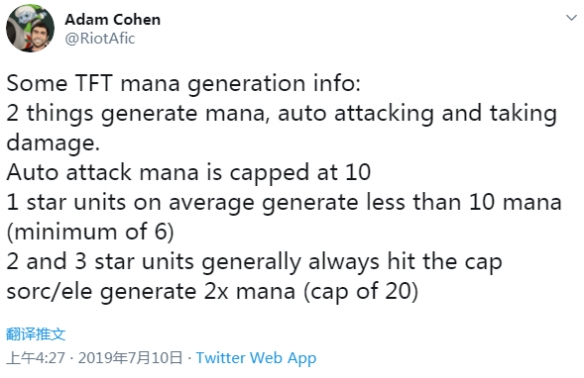This screenshot has width=584, height=378.
Task: Click the word 'damage.' in tweet
Action: pos(53,143)
